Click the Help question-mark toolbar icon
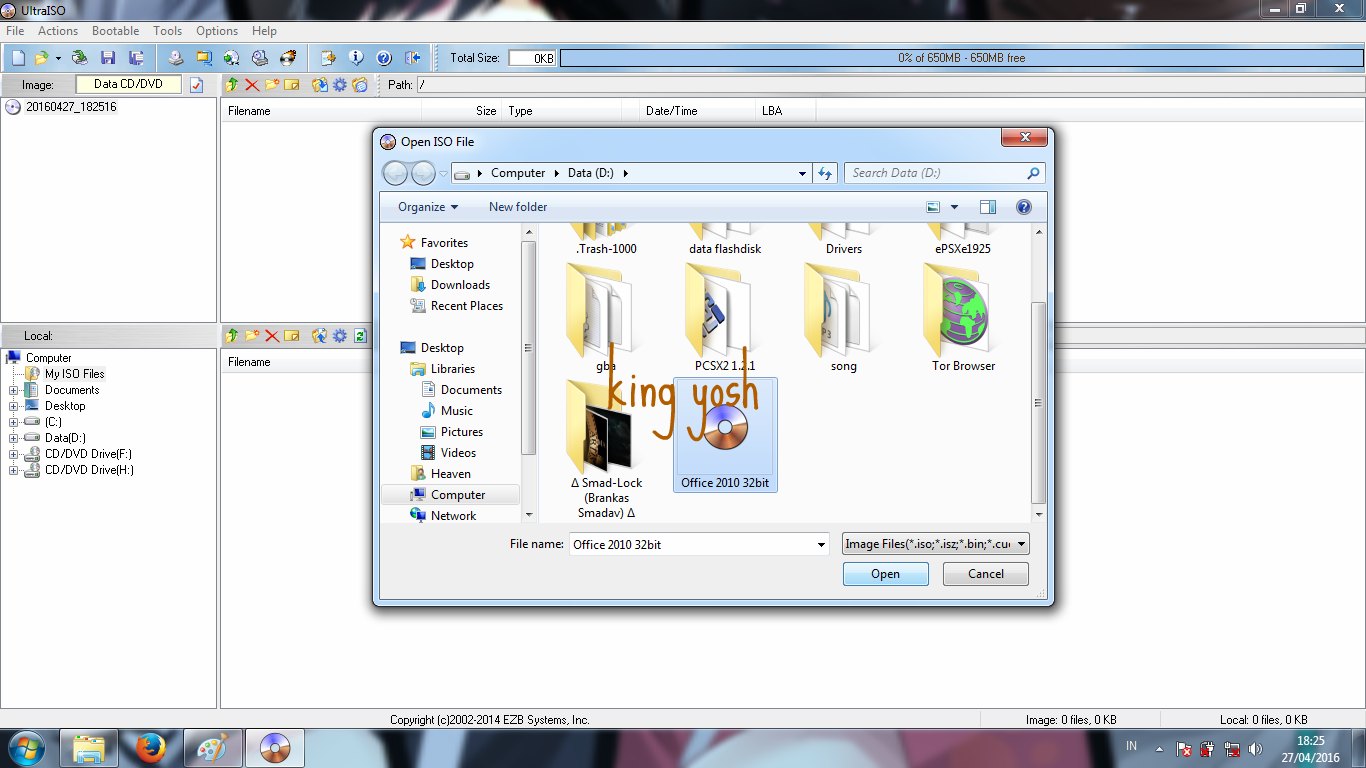1366x768 pixels. tap(383, 58)
